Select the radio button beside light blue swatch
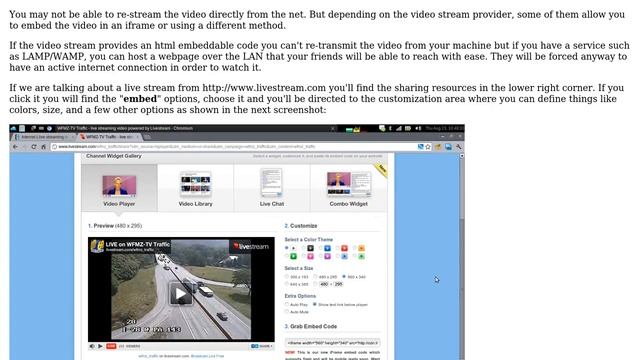Screen dimensions: 640x360 click(338, 256)
